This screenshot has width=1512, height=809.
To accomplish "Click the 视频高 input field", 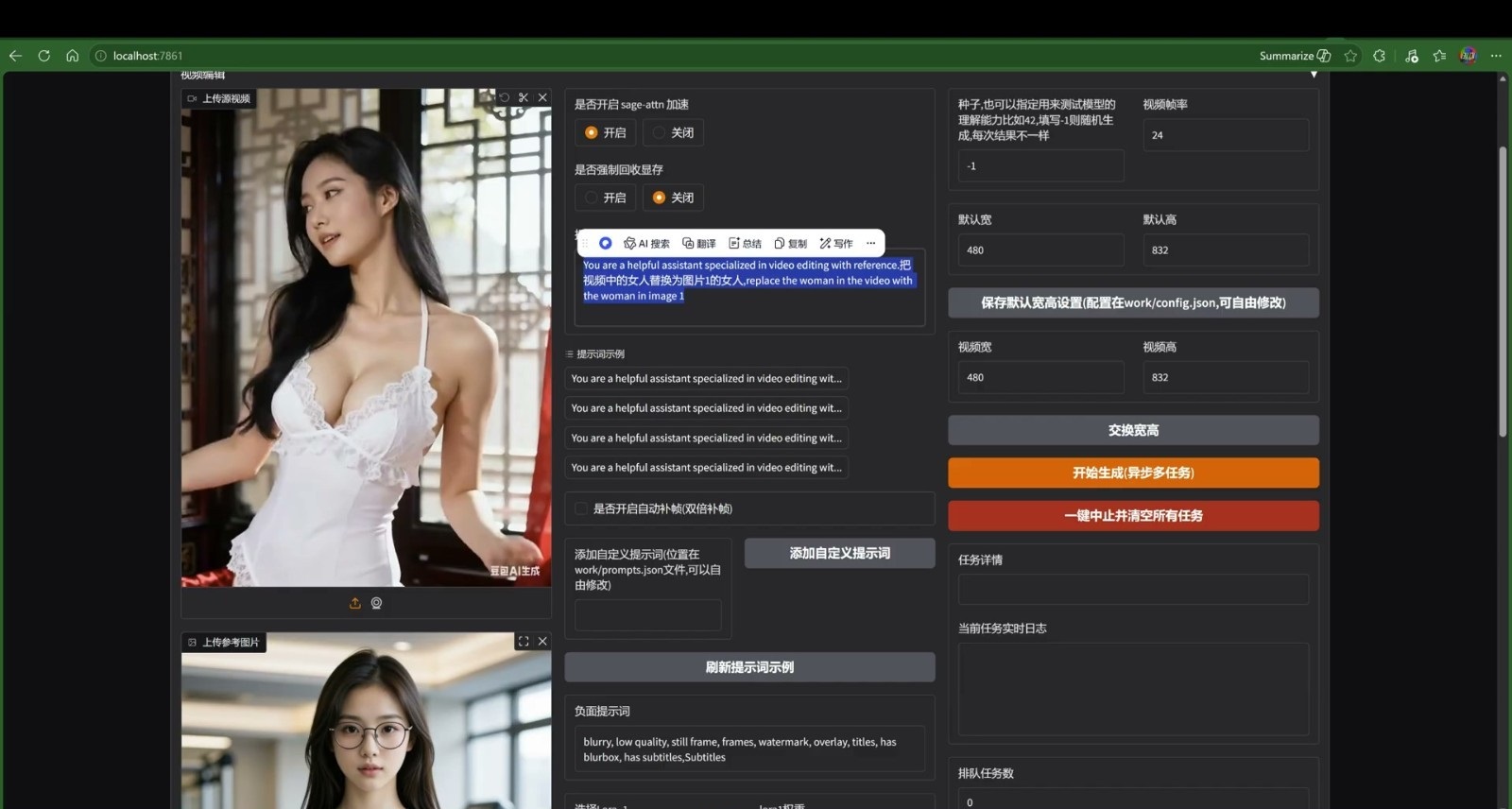I will [x=1226, y=377].
